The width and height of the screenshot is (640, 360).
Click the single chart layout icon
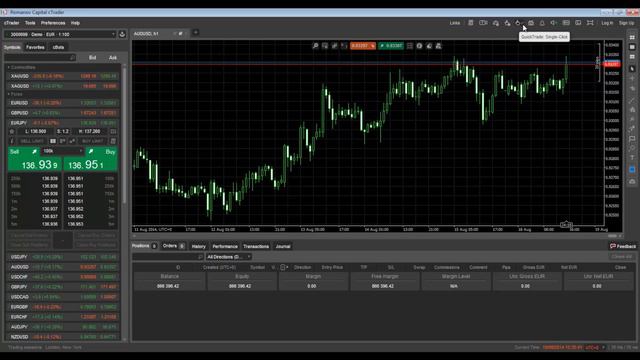(632, 47)
